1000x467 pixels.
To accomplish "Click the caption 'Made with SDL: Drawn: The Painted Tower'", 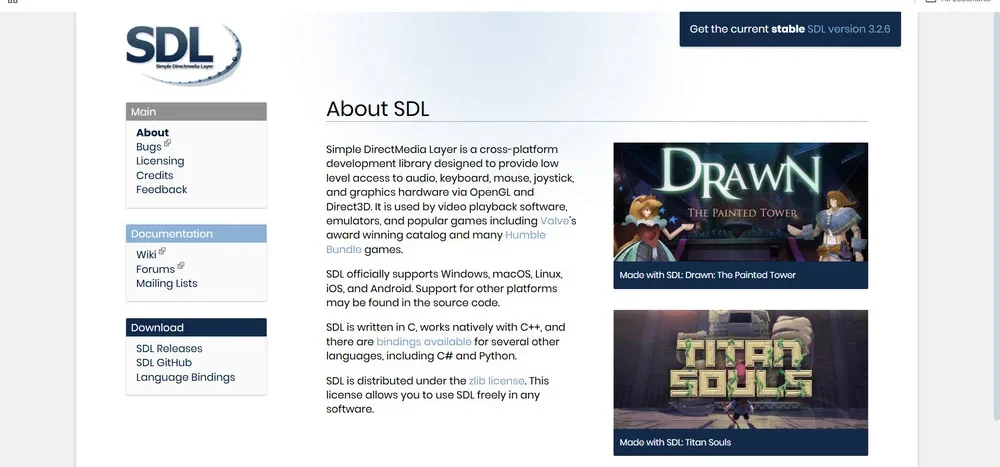I will click(x=707, y=275).
